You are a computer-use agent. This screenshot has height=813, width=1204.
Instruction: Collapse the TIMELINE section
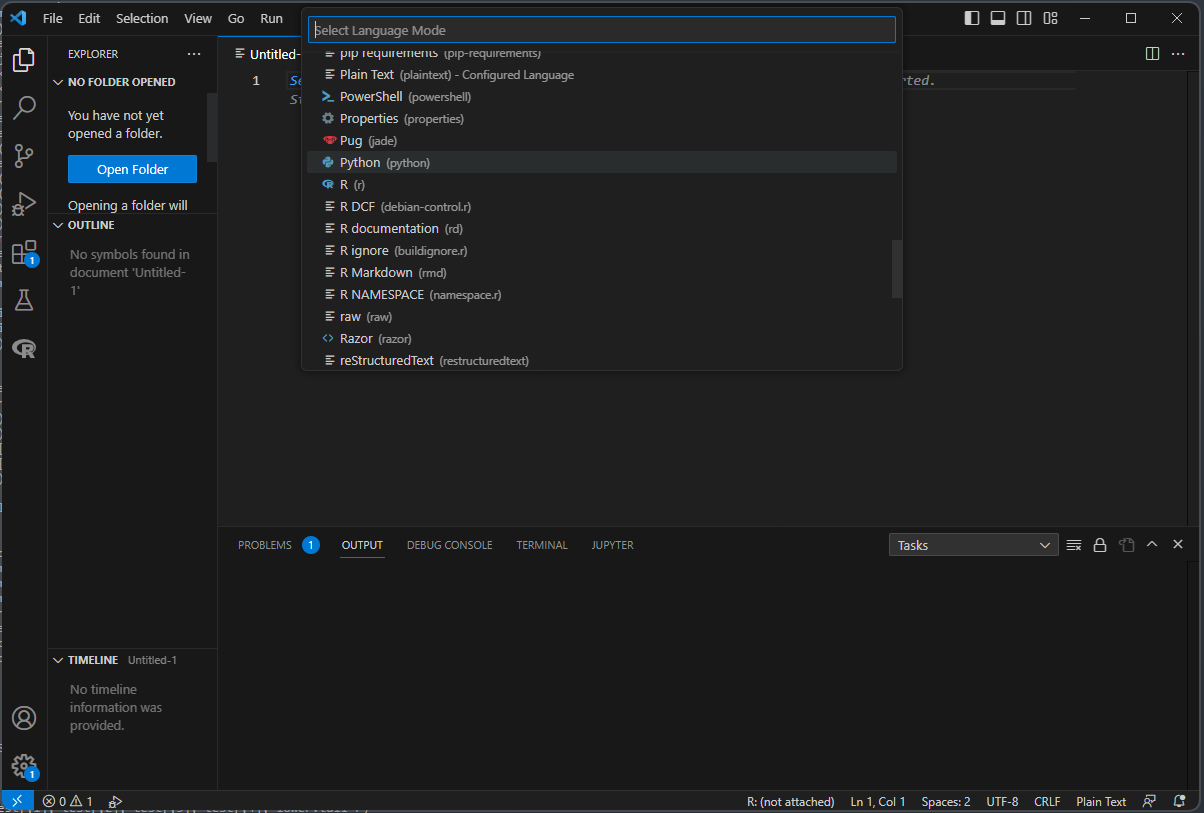(x=57, y=660)
